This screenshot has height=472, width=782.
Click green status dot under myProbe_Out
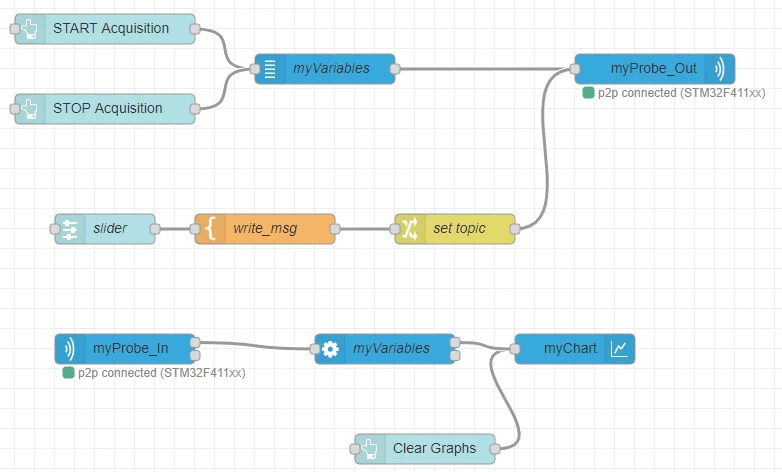coord(588,92)
